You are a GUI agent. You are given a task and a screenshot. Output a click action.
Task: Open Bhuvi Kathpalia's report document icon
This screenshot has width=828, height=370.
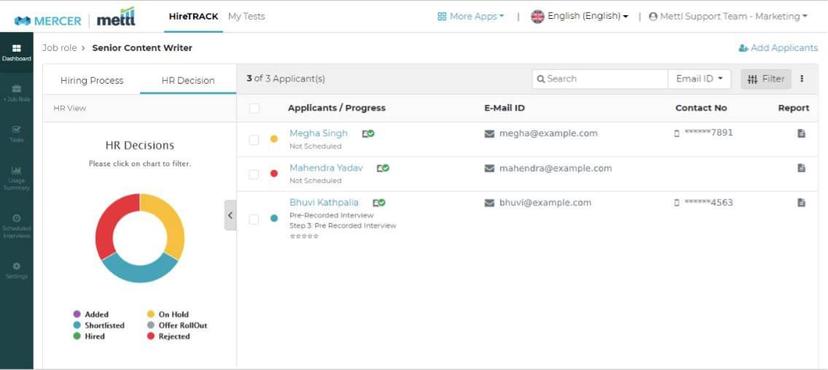pos(801,202)
